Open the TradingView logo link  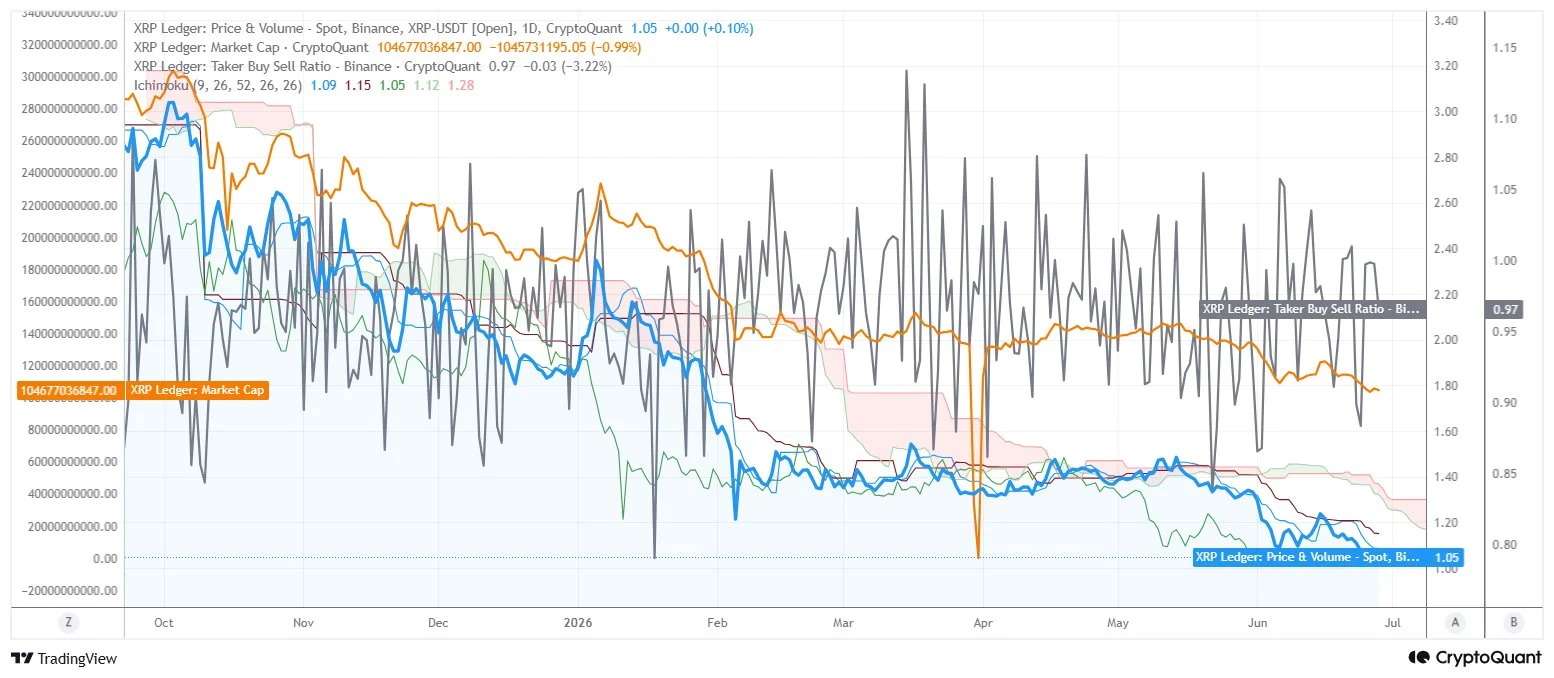coord(64,658)
